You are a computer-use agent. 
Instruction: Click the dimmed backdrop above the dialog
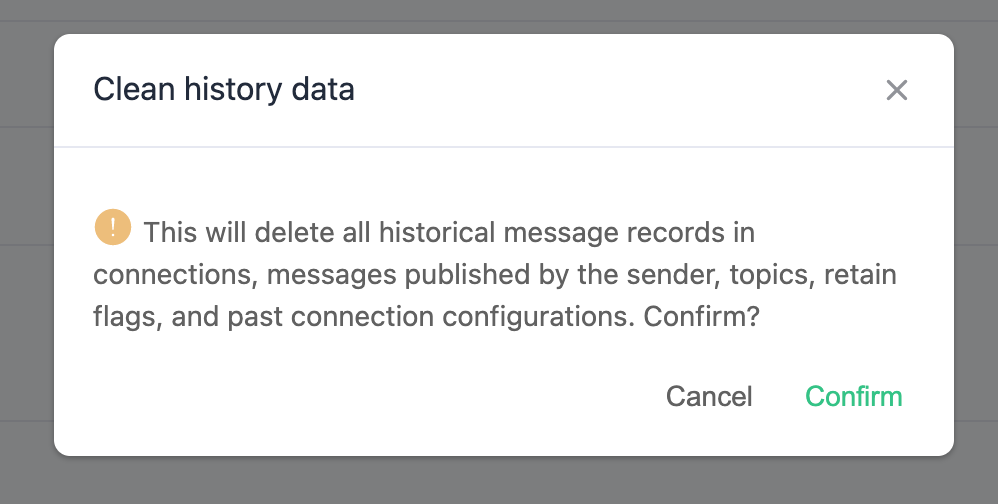point(500,16)
